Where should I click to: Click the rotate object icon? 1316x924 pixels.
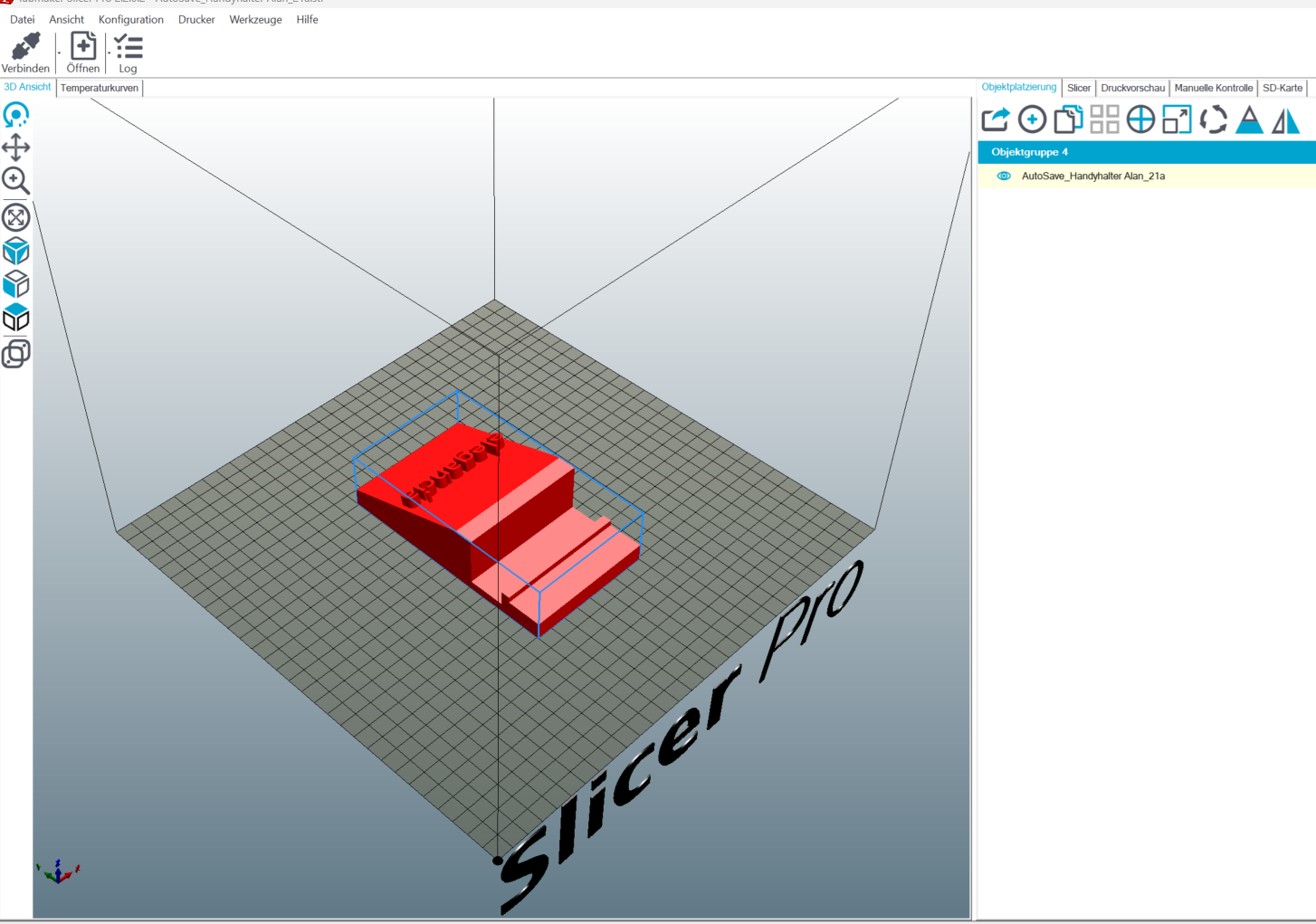coord(1213,119)
